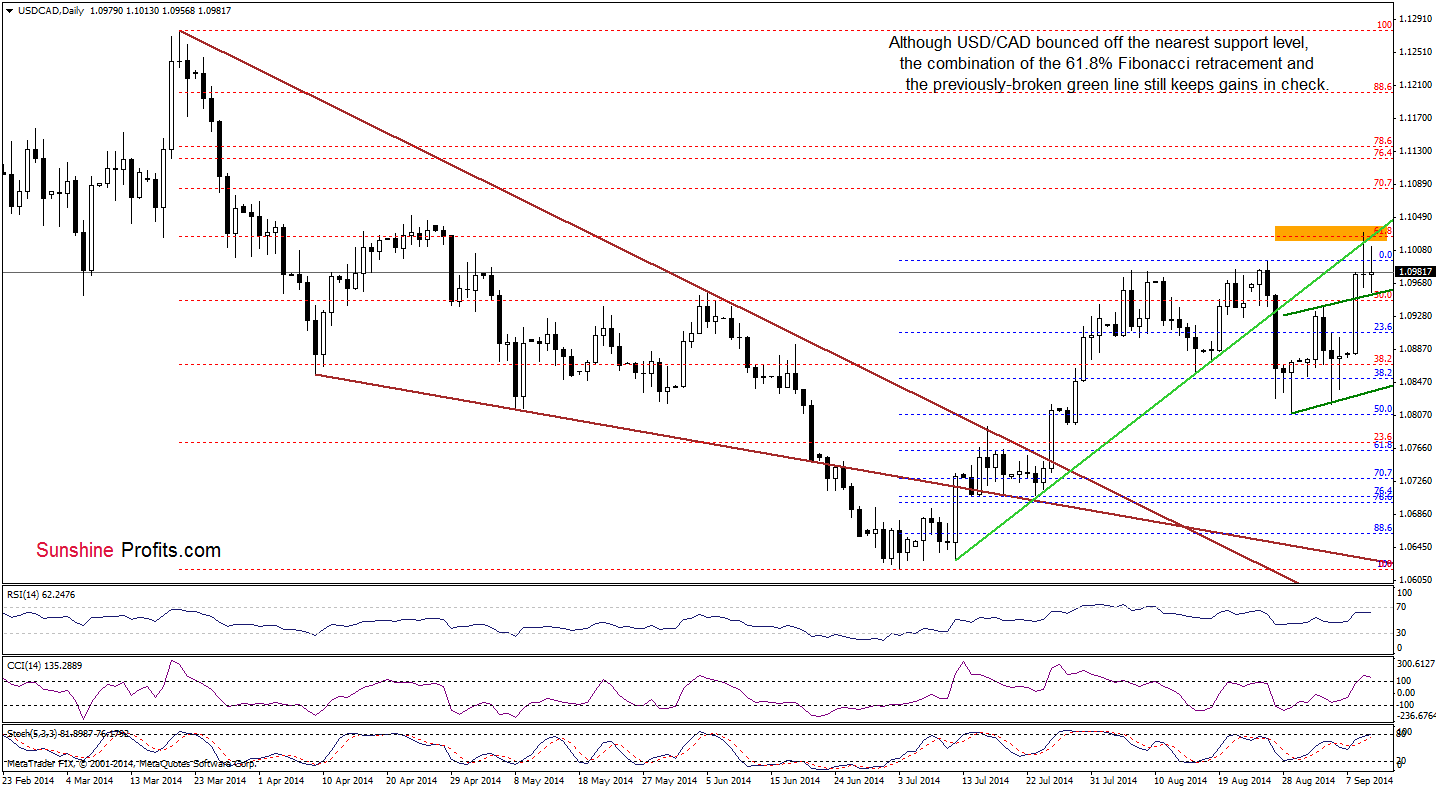Click the blue 50.0 Fibonacci level label
This screenshot has height=789, width=1436.
(1383, 409)
